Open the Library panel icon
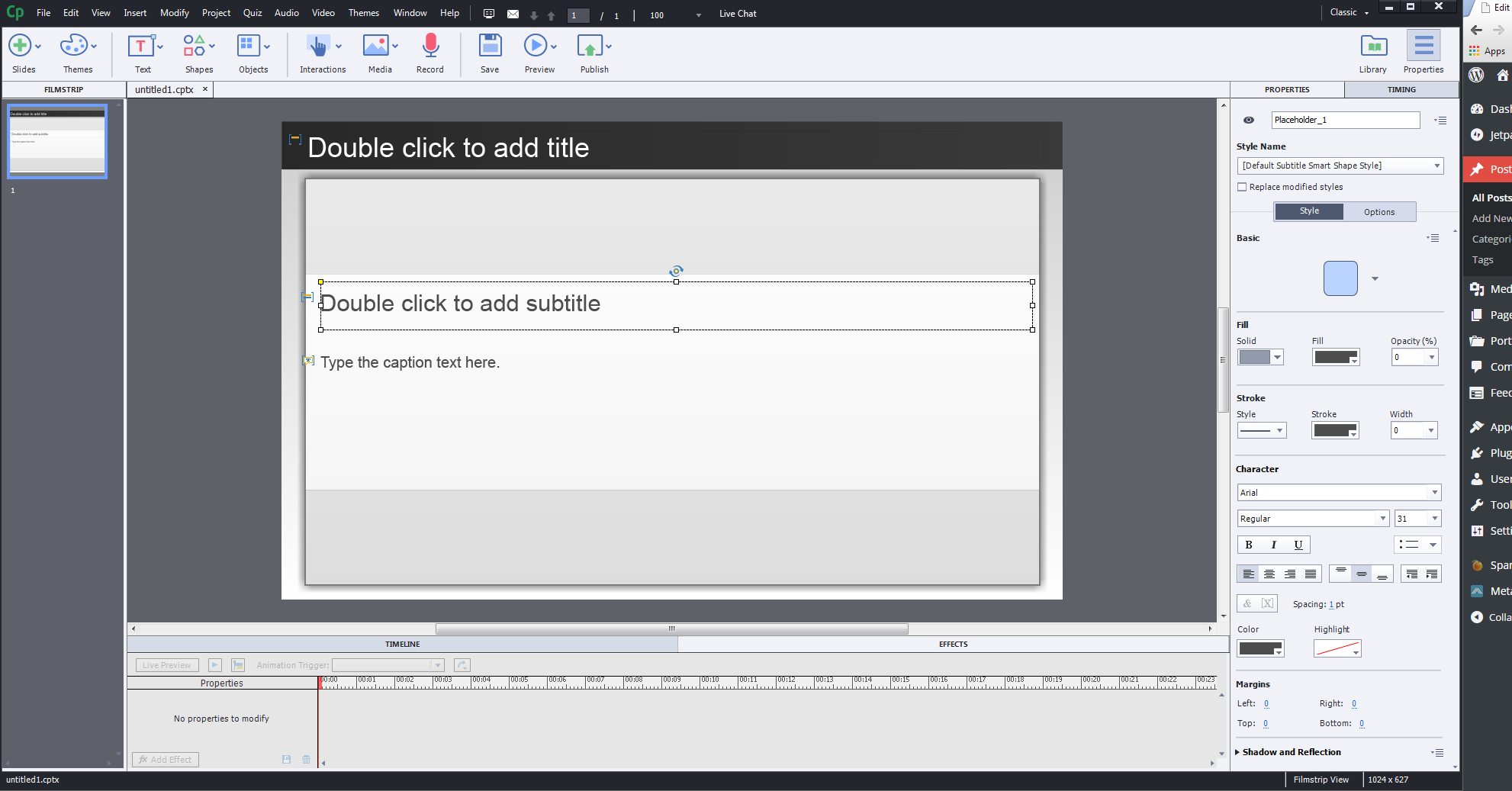The width and height of the screenshot is (1512, 791). coord(1374,46)
